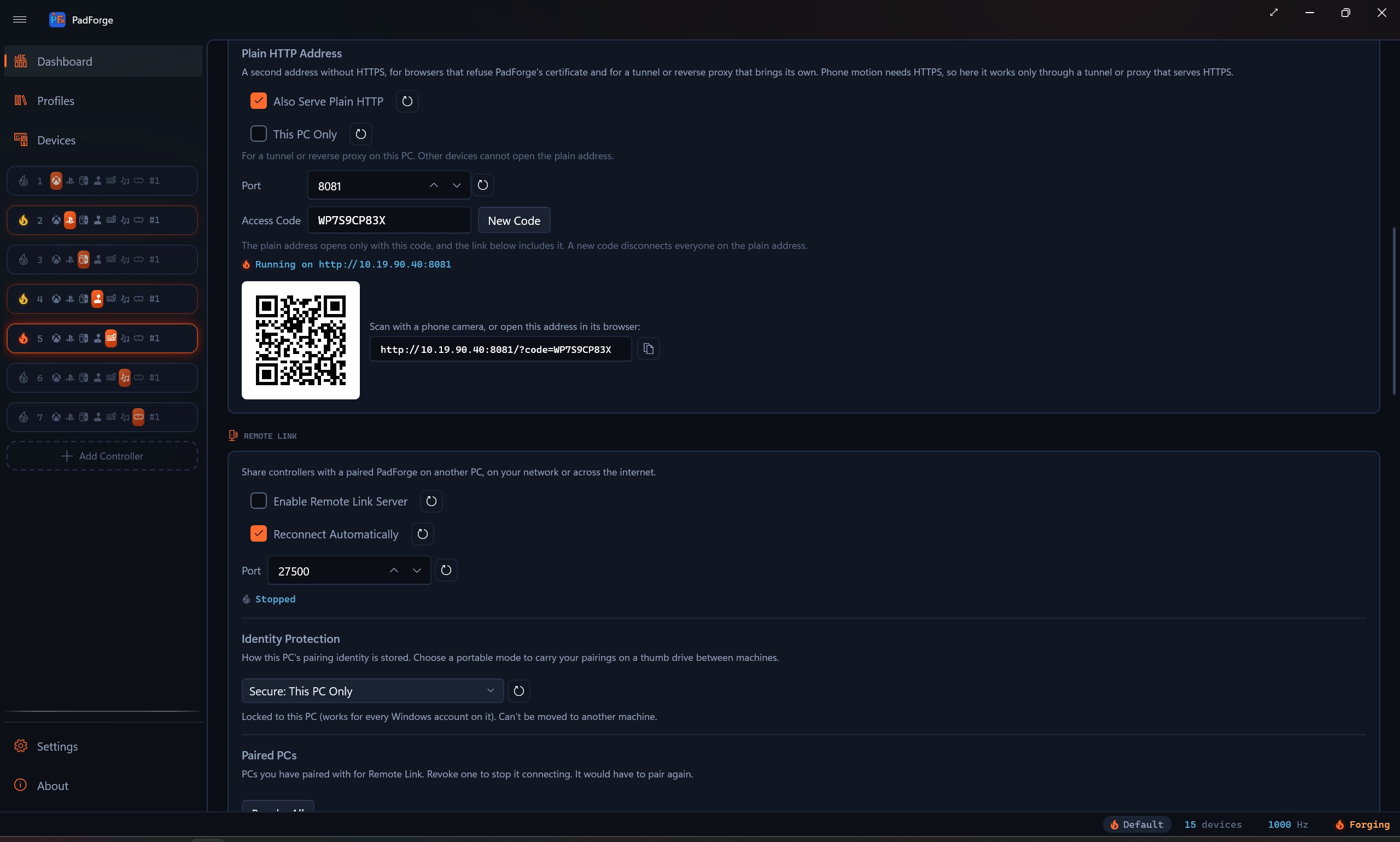Select joystick type icon in controller 4 row
The width and height of the screenshot is (1400, 842).
pos(97,299)
